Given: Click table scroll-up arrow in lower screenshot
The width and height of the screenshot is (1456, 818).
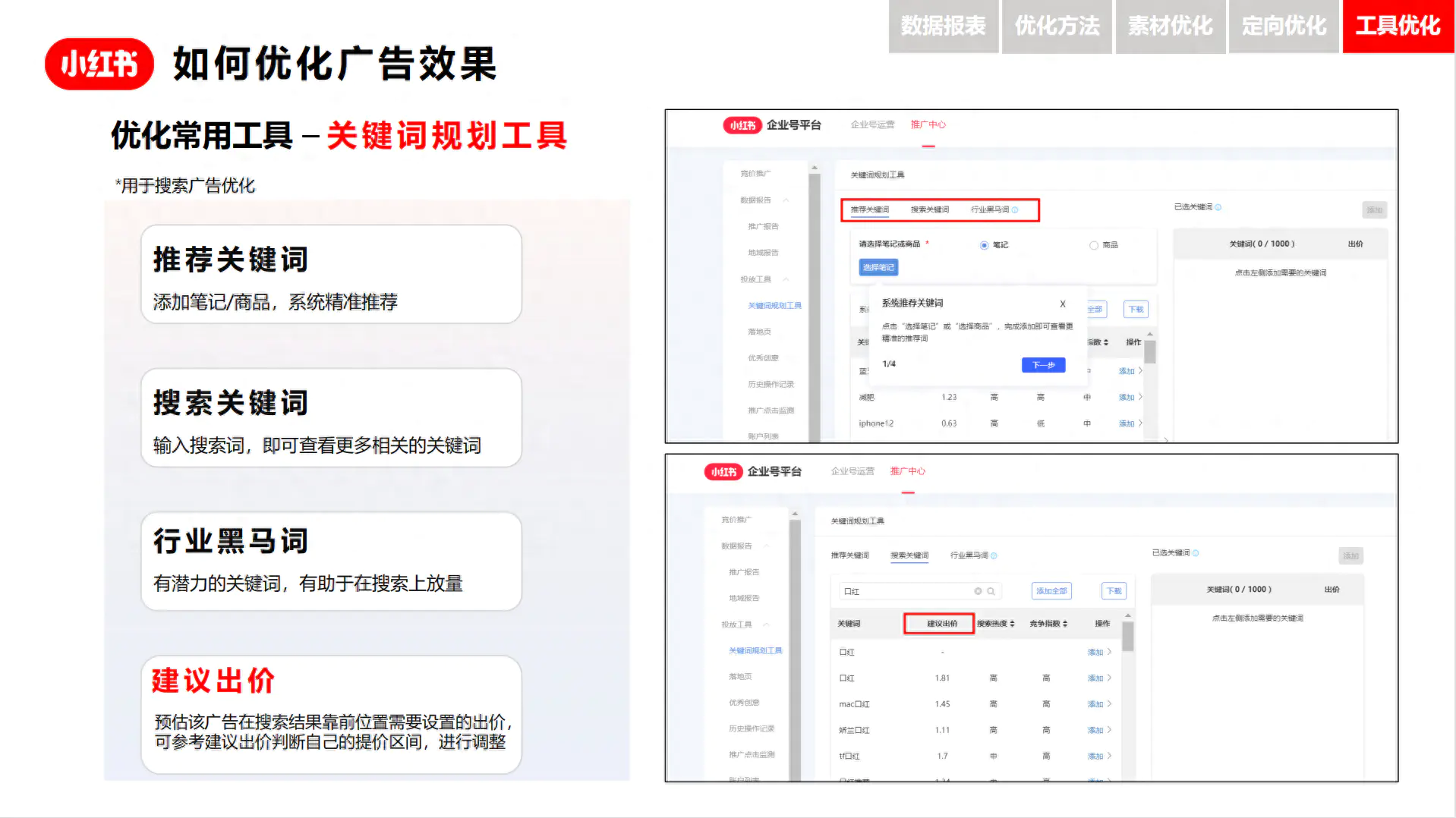Looking at the screenshot, I should pos(1128,615).
